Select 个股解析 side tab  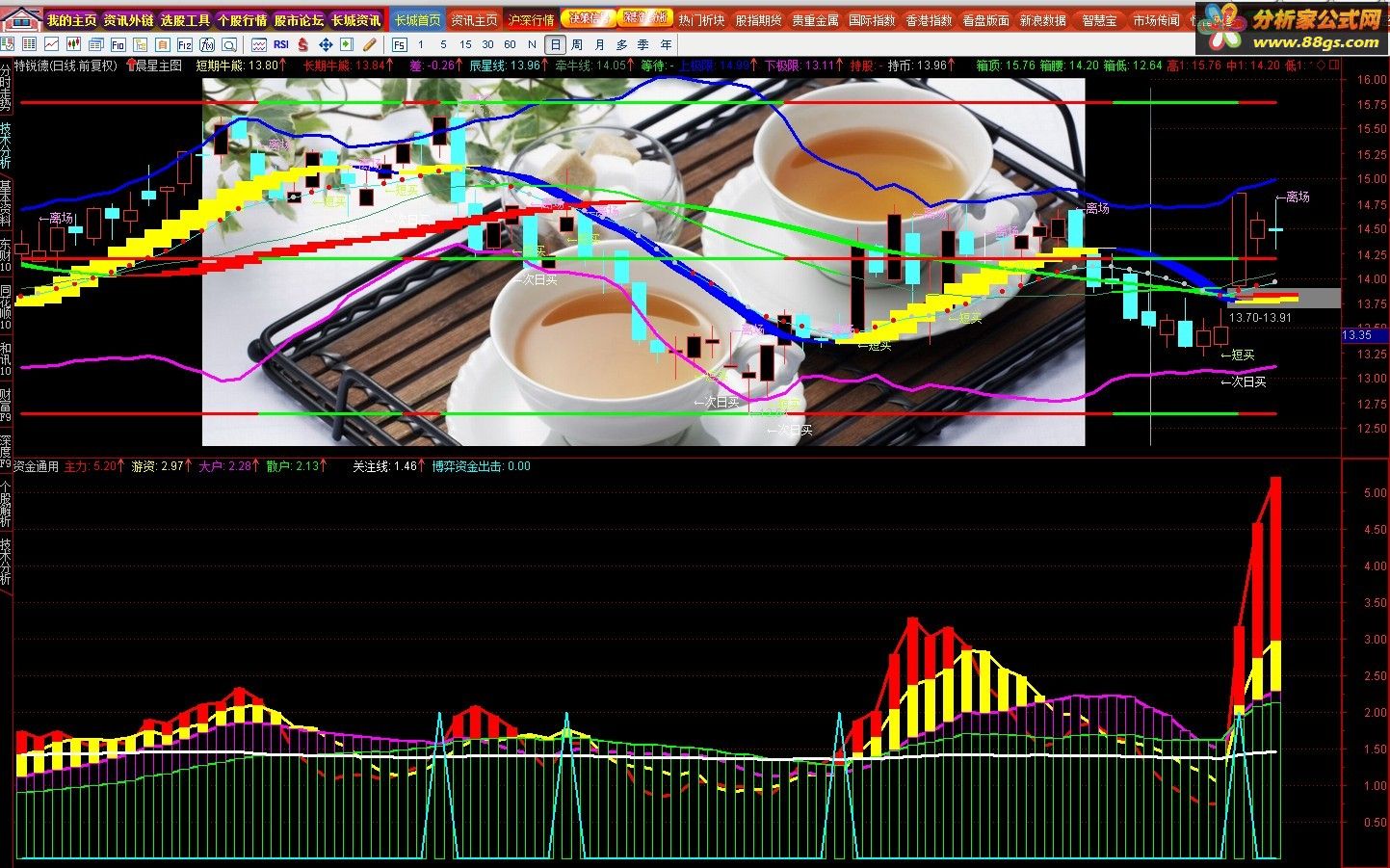(6, 503)
